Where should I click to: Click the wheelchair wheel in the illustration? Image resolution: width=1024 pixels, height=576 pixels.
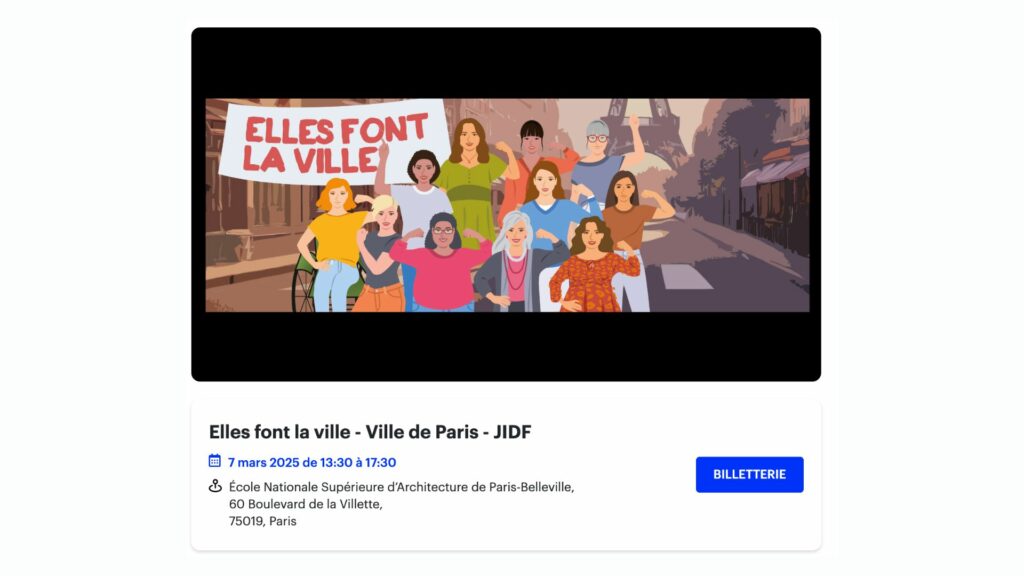click(x=304, y=285)
